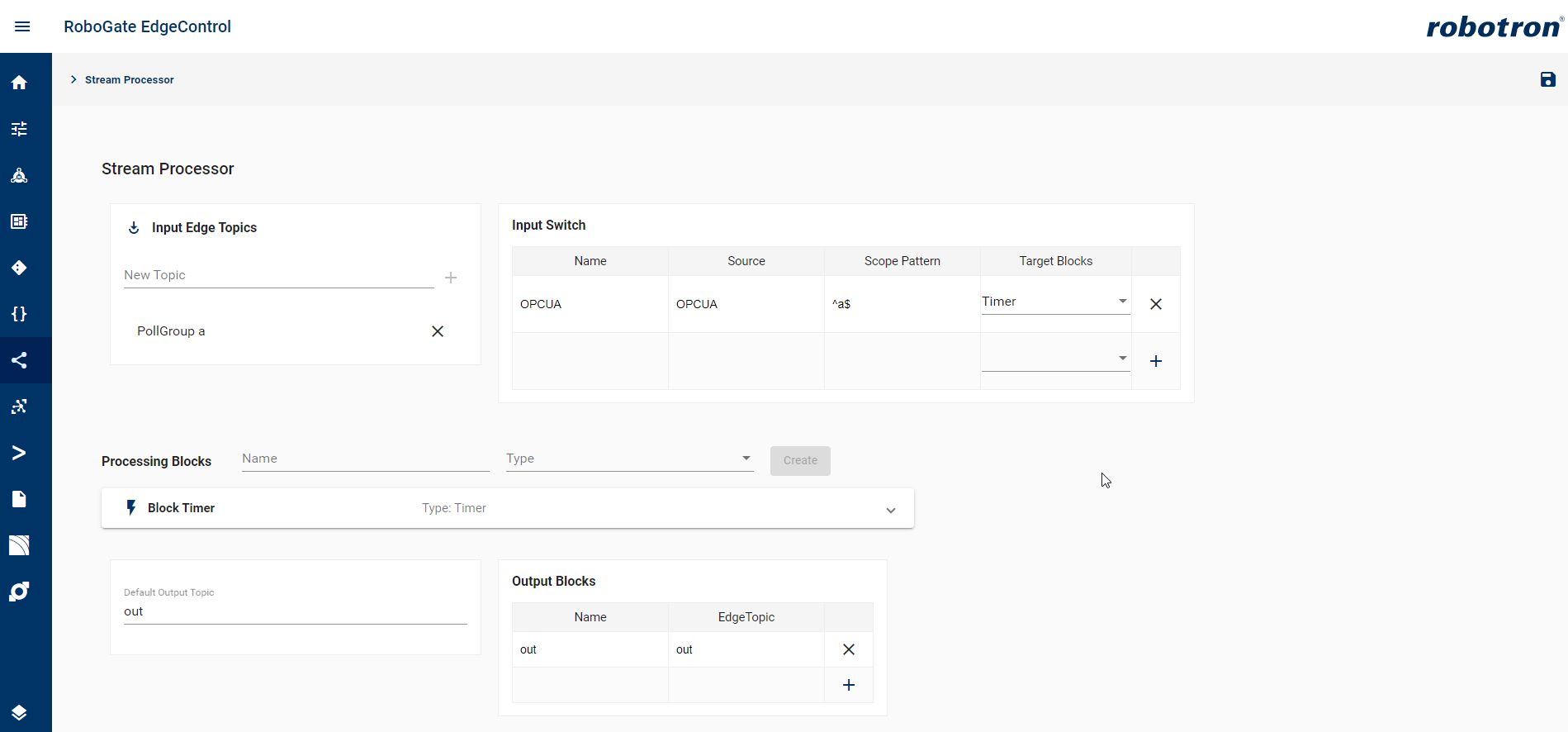Expand the Block Timer panel
Viewport: 1568px width, 732px height.
click(x=890, y=510)
